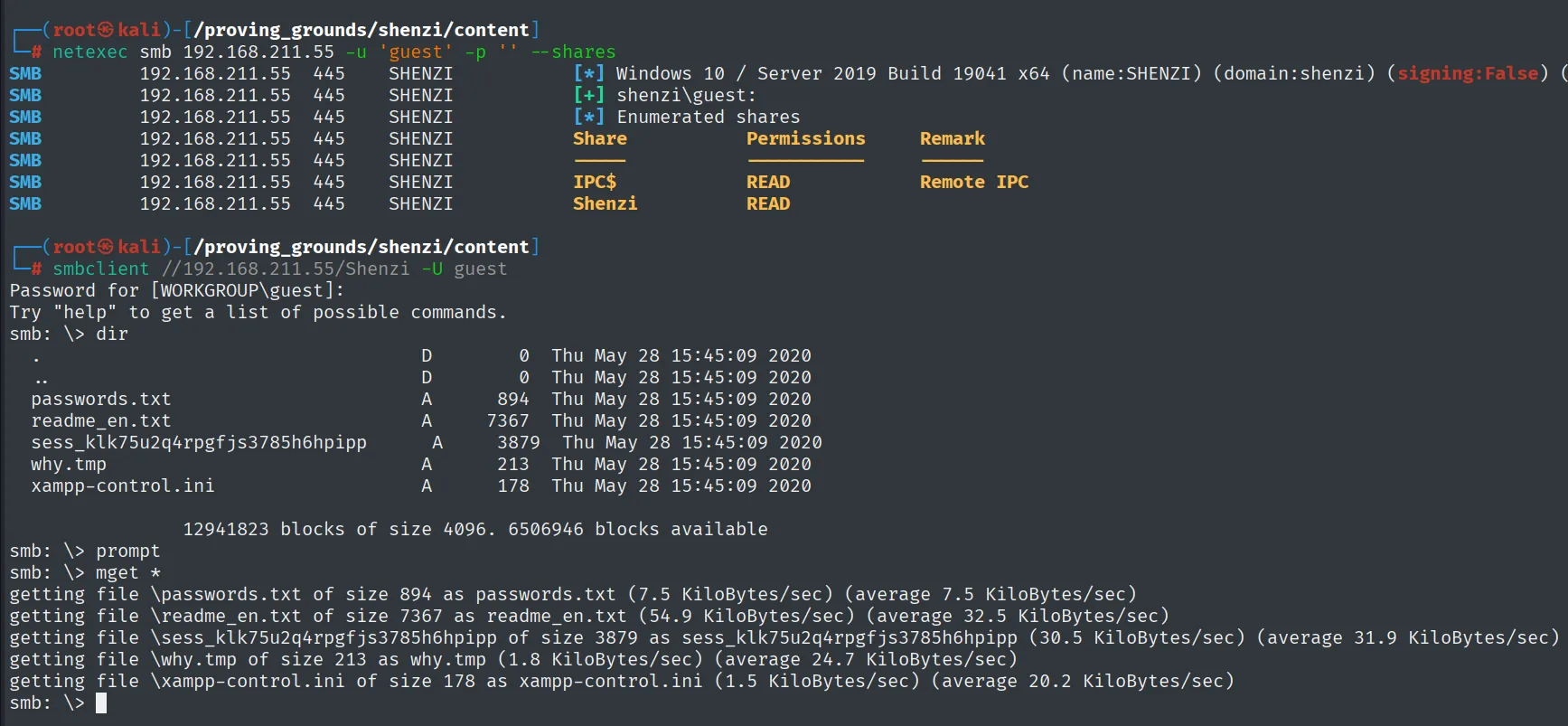This screenshot has height=726, width=1568.
Task: Click "passwords.txt" in the dir listing
Action: point(101,400)
